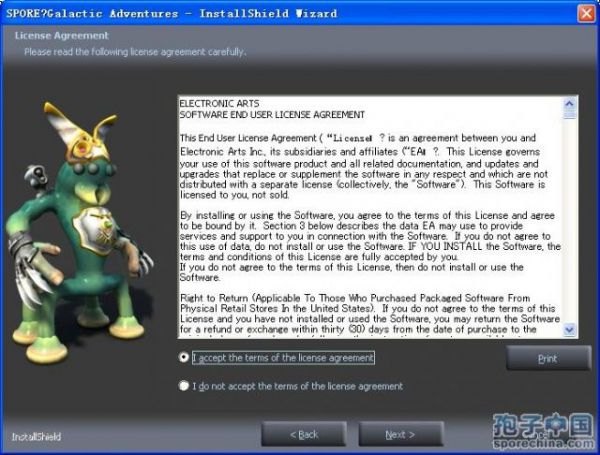Screen dimensions: 600x455
Task: Click the license text scrollbar thumb
Action: [x=570, y=114]
